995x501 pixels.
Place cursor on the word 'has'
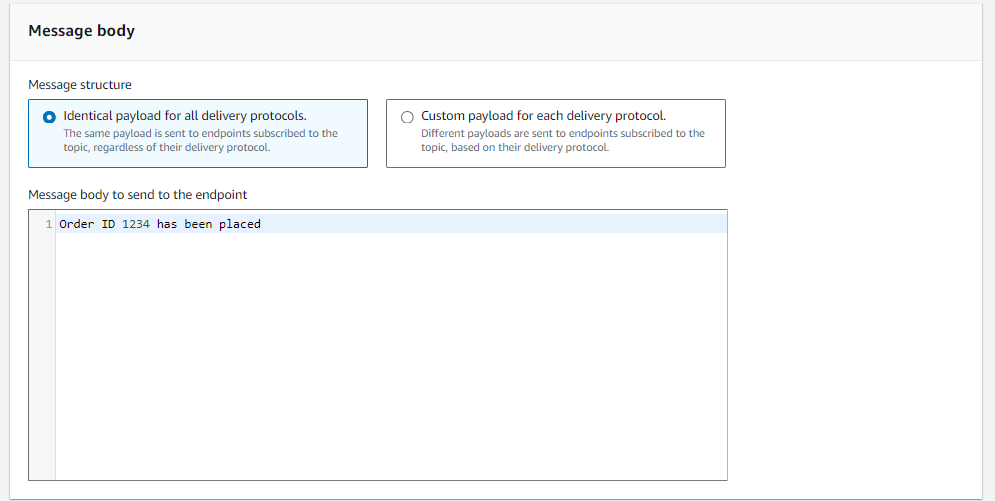coord(166,224)
